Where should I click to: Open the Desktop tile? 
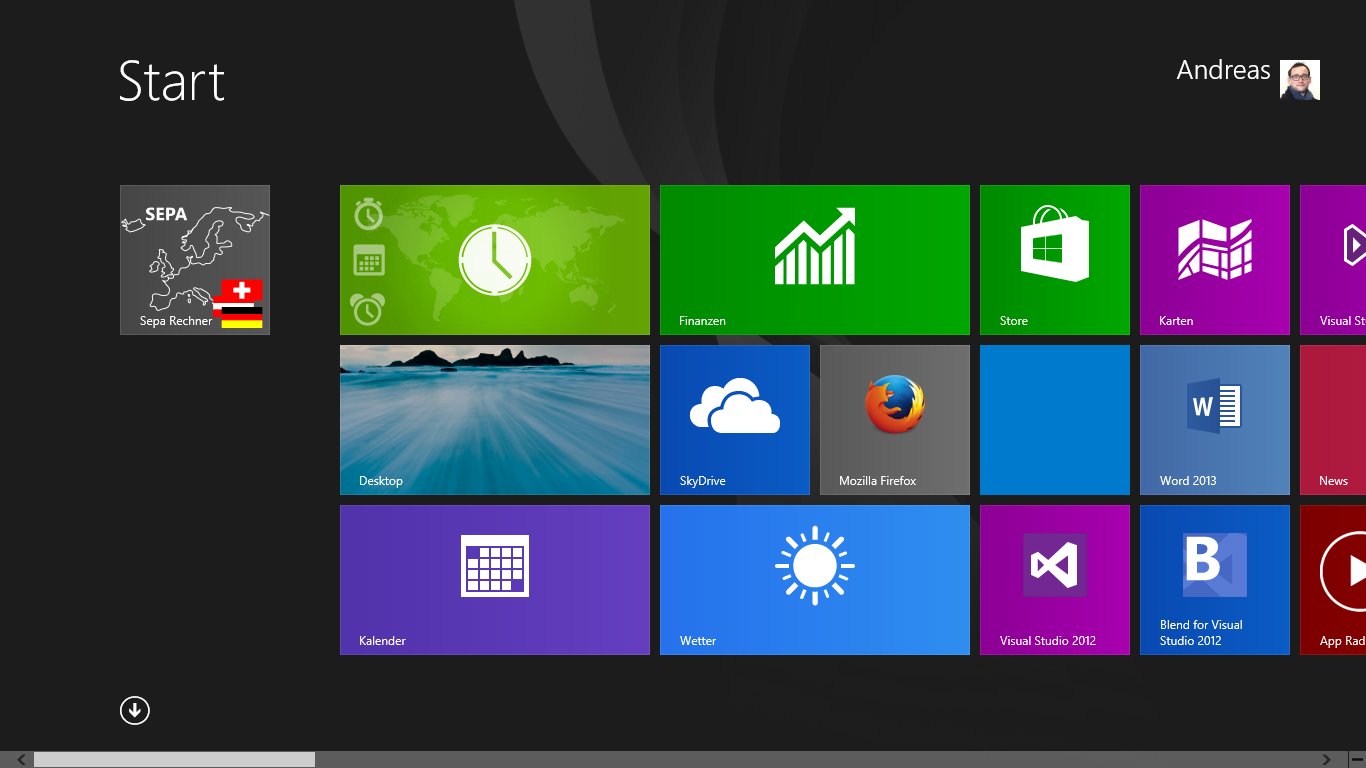click(x=495, y=420)
